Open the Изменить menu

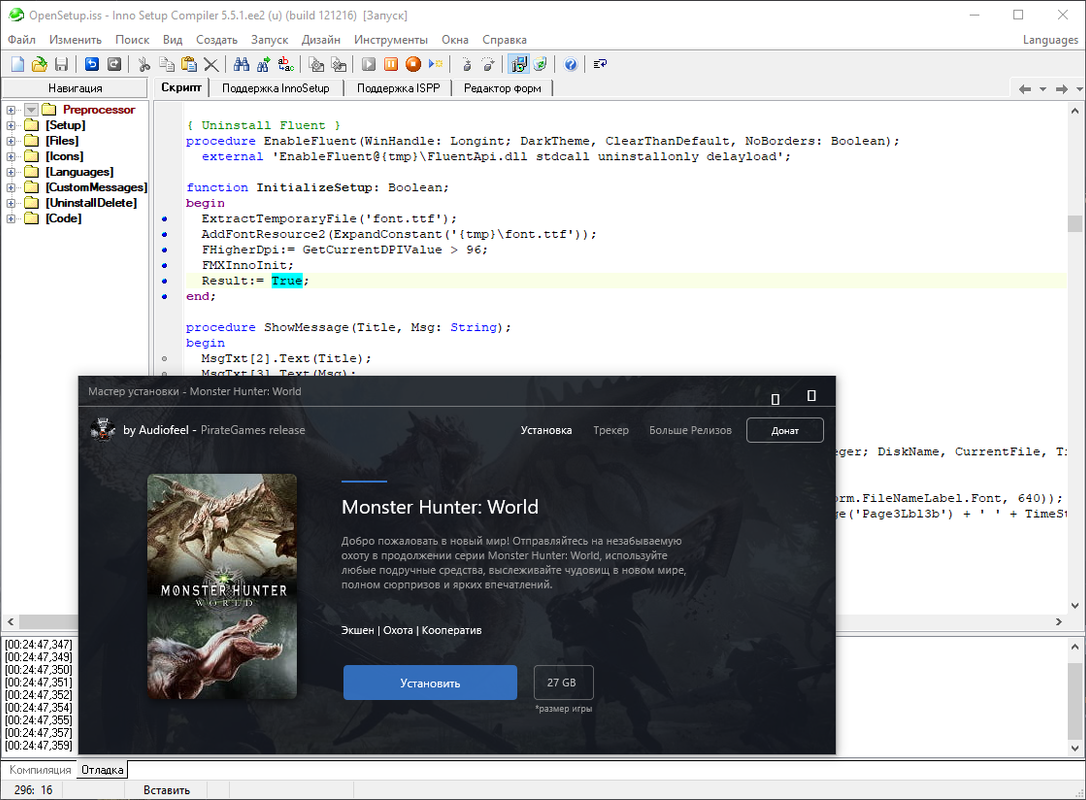[75, 39]
